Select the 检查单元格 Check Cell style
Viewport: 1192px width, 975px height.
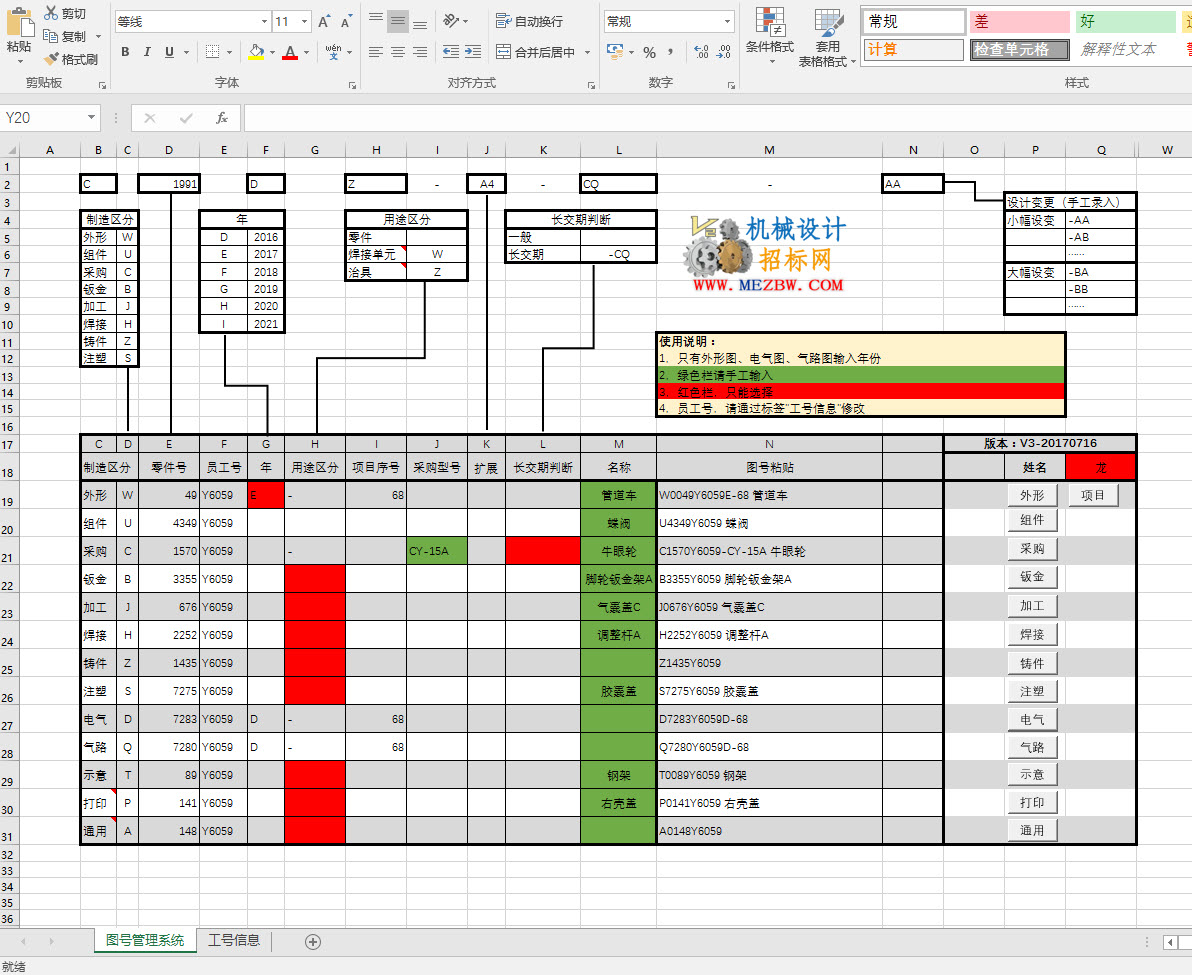coord(1020,49)
